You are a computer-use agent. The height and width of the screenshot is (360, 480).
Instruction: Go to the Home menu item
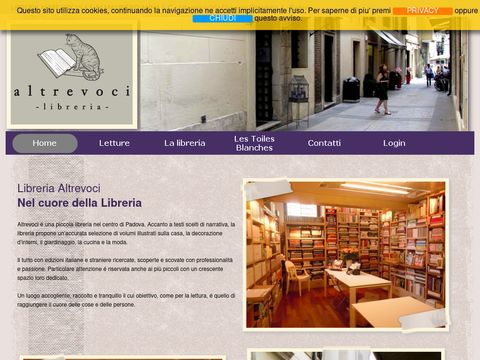pyautogui.click(x=45, y=143)
